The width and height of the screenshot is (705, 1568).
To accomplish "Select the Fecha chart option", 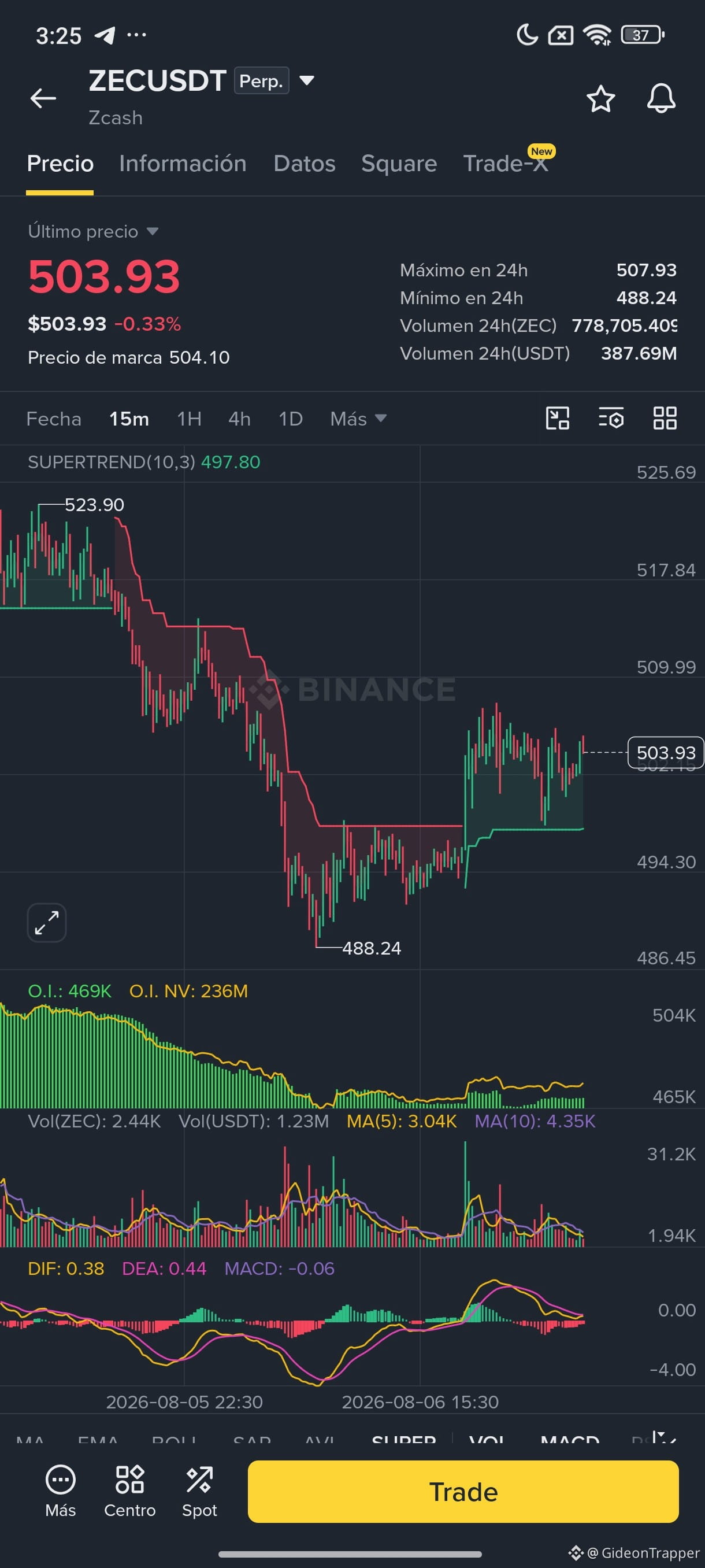I will coord(54,419).
